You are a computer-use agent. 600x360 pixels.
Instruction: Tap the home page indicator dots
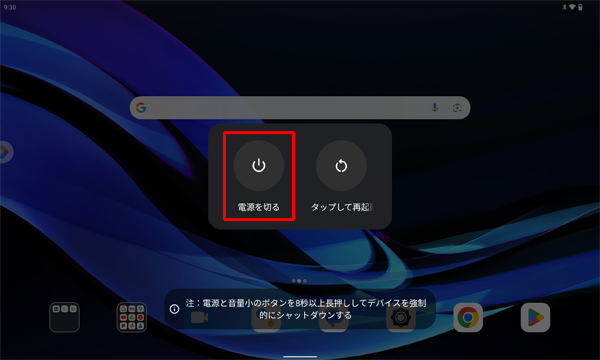pos(299,281)
